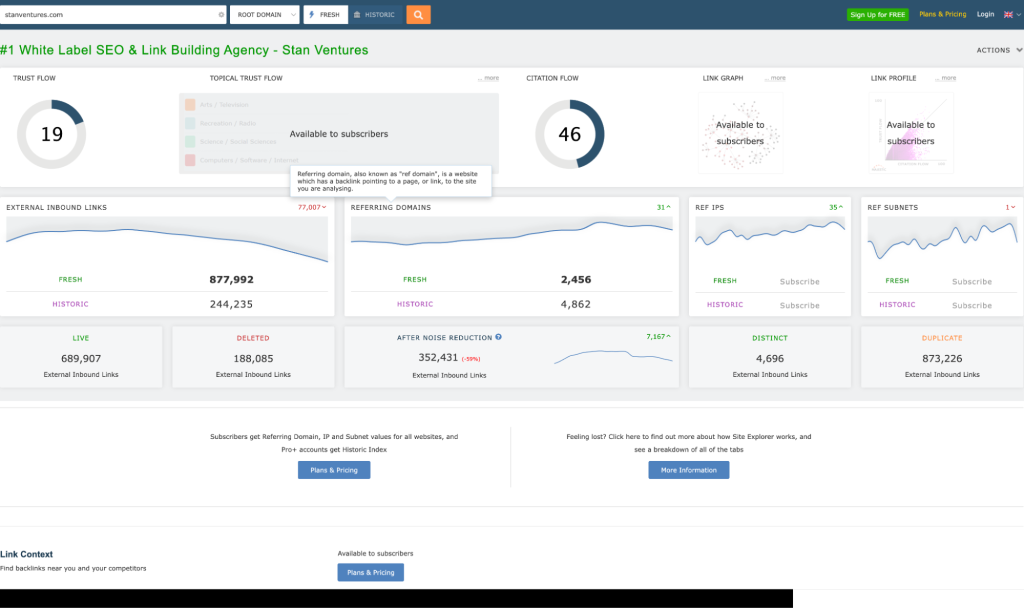Click the Sign Up for FREE button
Viewport: 1024px width, 608px height.
[877, 14]
